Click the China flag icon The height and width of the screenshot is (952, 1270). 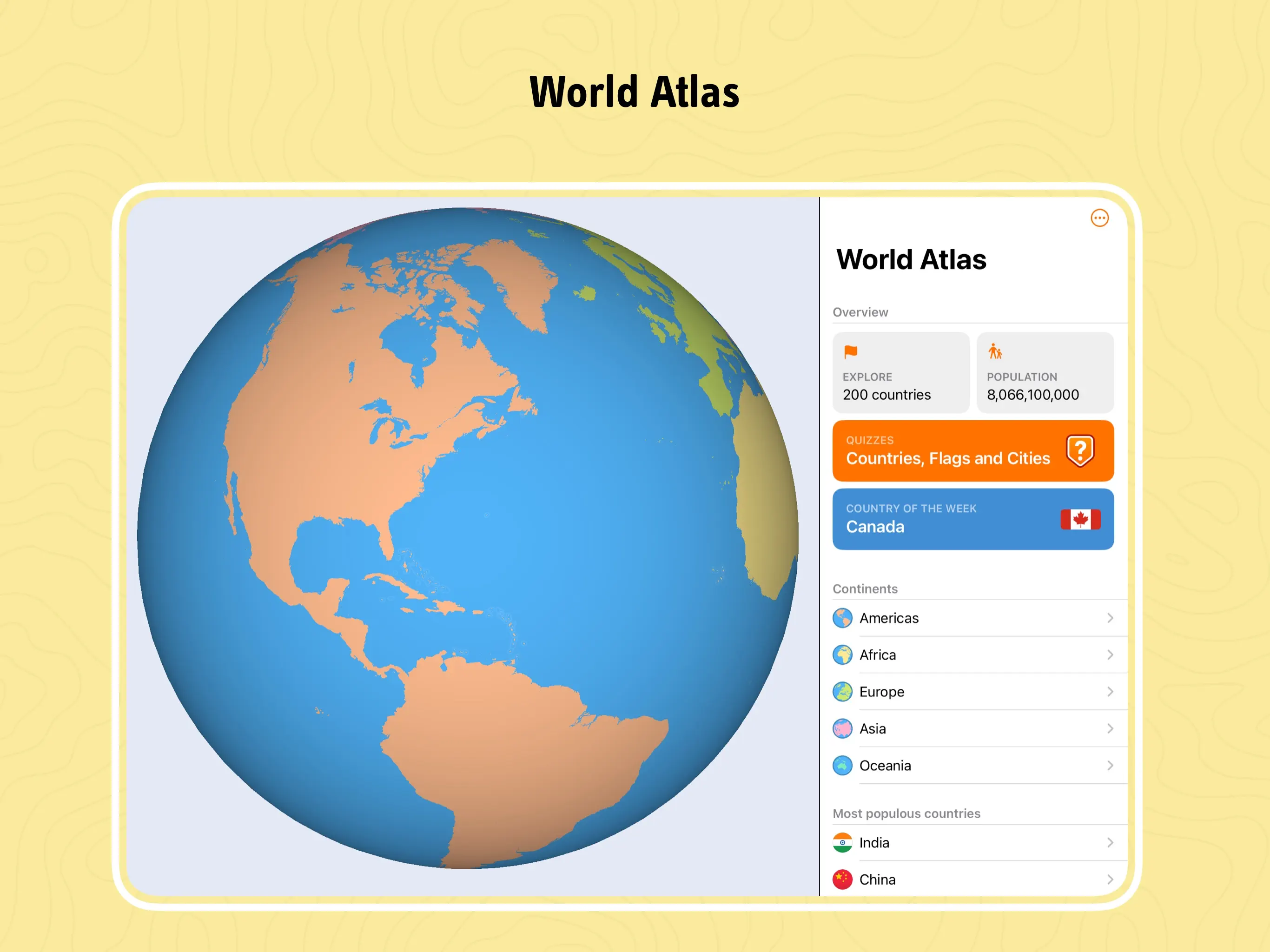[842, 879]
